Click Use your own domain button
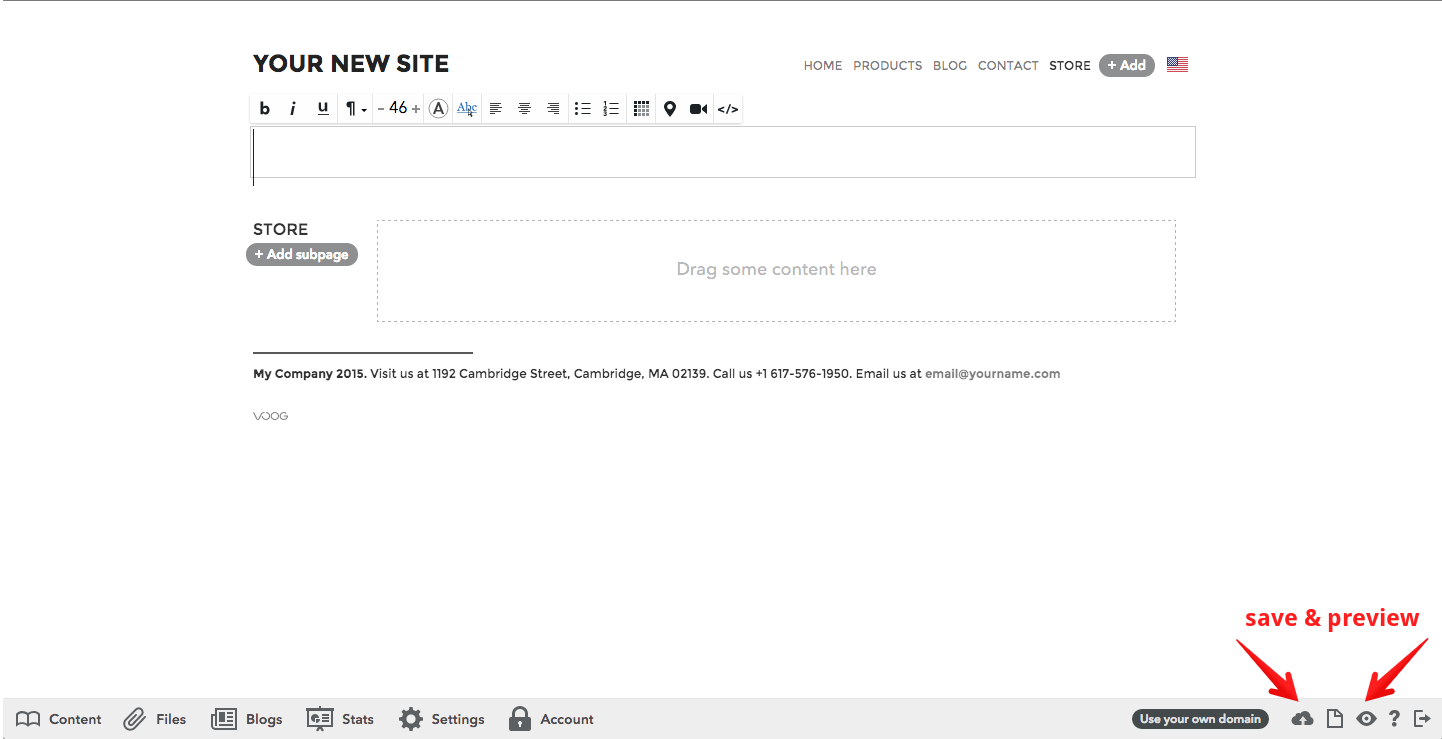 [1200, 719]
